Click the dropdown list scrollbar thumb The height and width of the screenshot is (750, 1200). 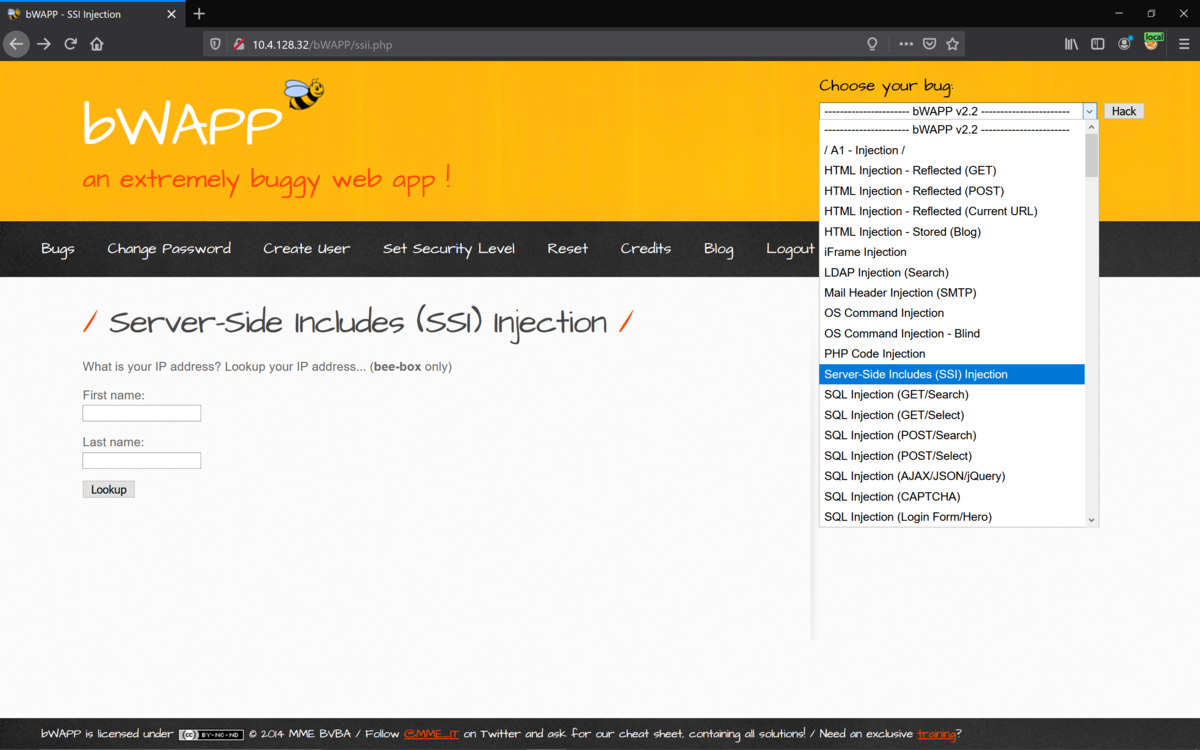[1092, 155]
